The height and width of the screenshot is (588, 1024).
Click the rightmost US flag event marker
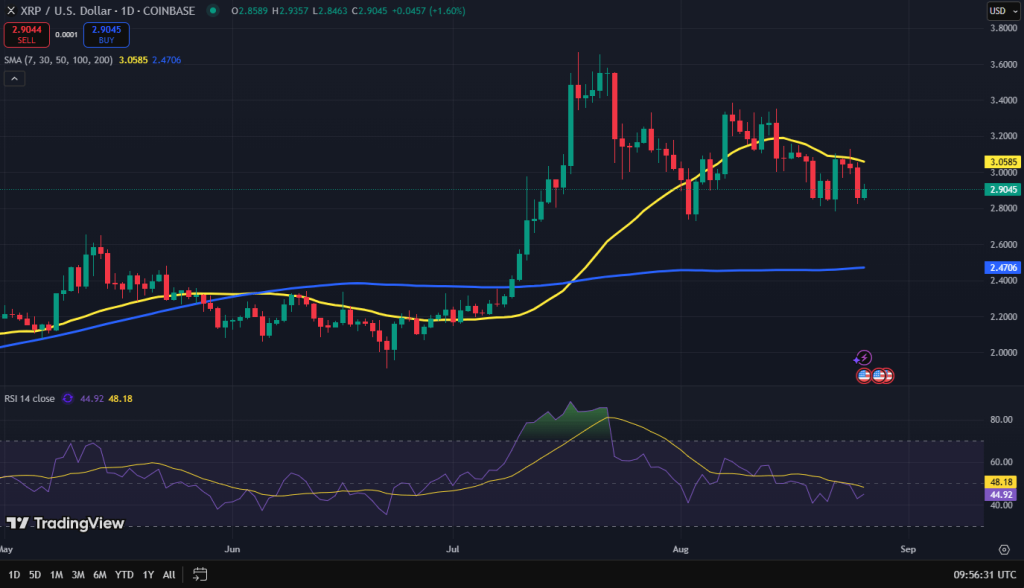point(888,375)
